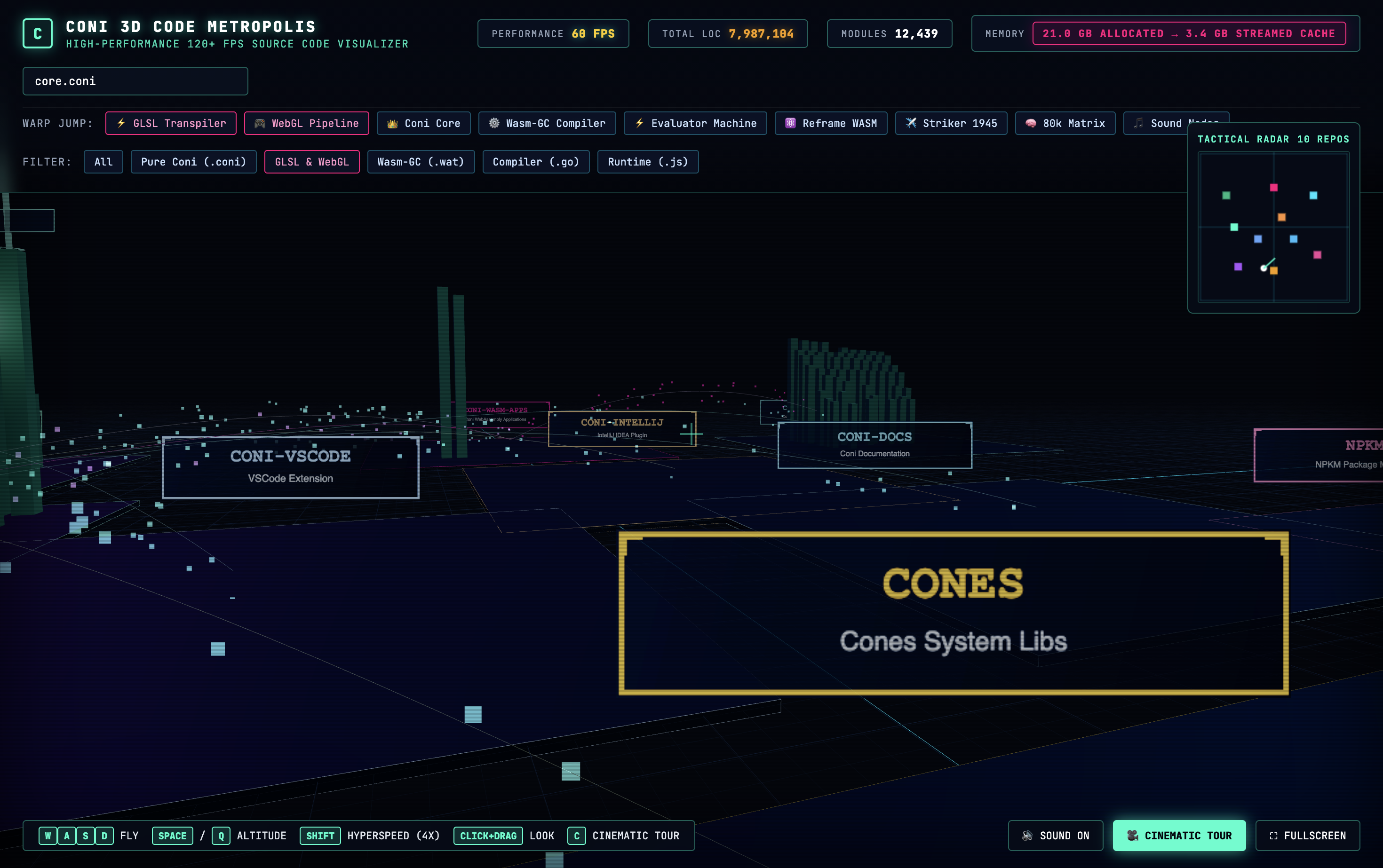Warp to Reframe WASM

coord(831,123)
